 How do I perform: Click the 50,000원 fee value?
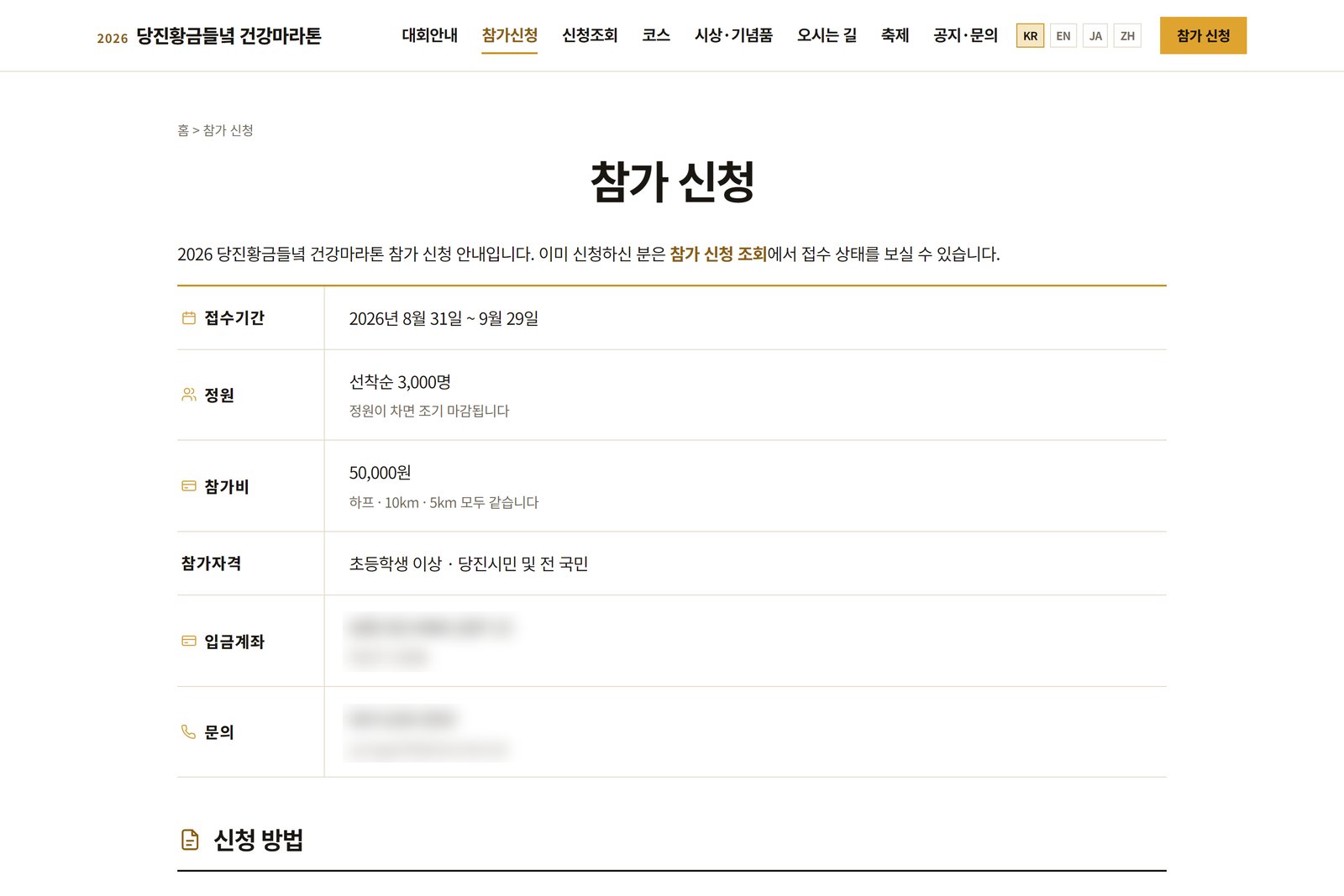pos(380,473)
